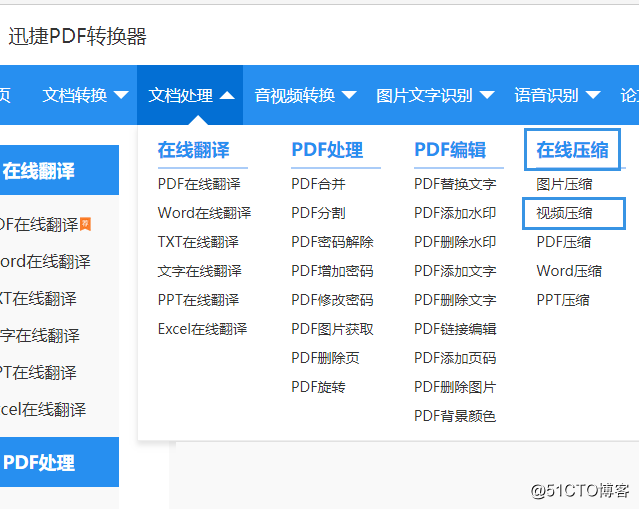
Task: Choose PDF删除页
Action: tap(325, 358)
